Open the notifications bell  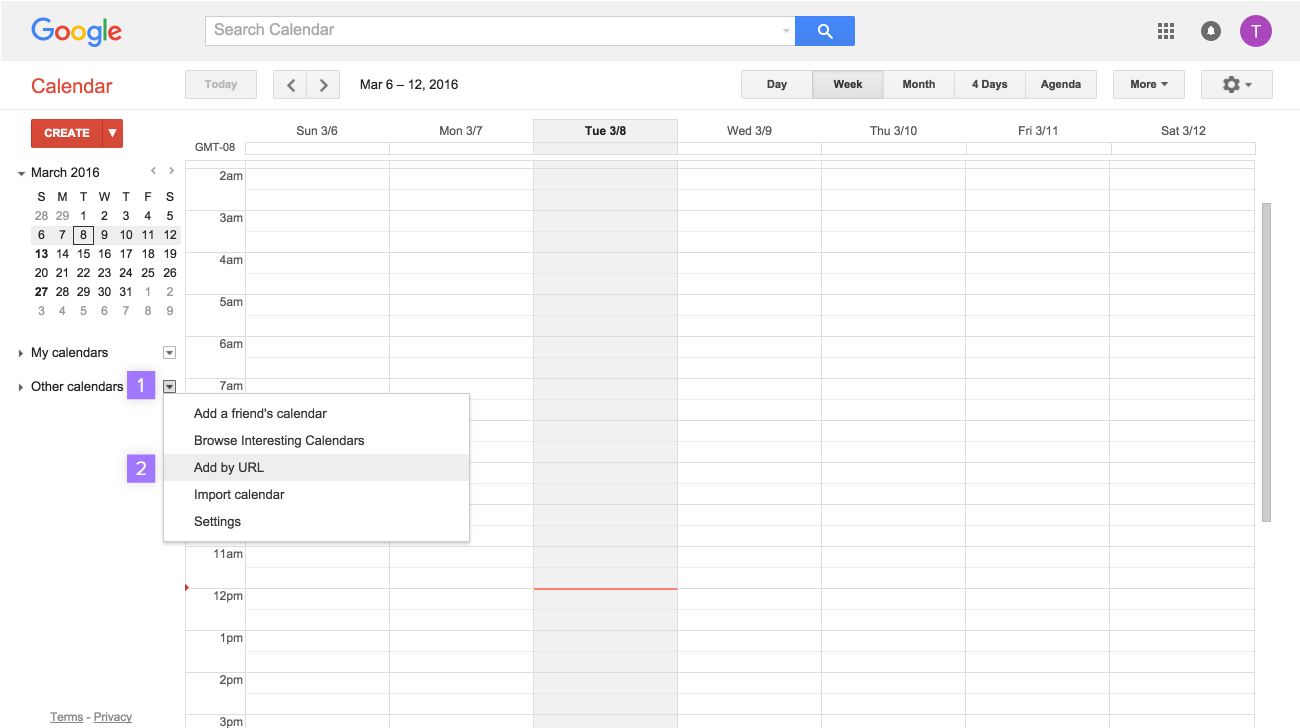pyautogui.click(x=1211, y=31)
